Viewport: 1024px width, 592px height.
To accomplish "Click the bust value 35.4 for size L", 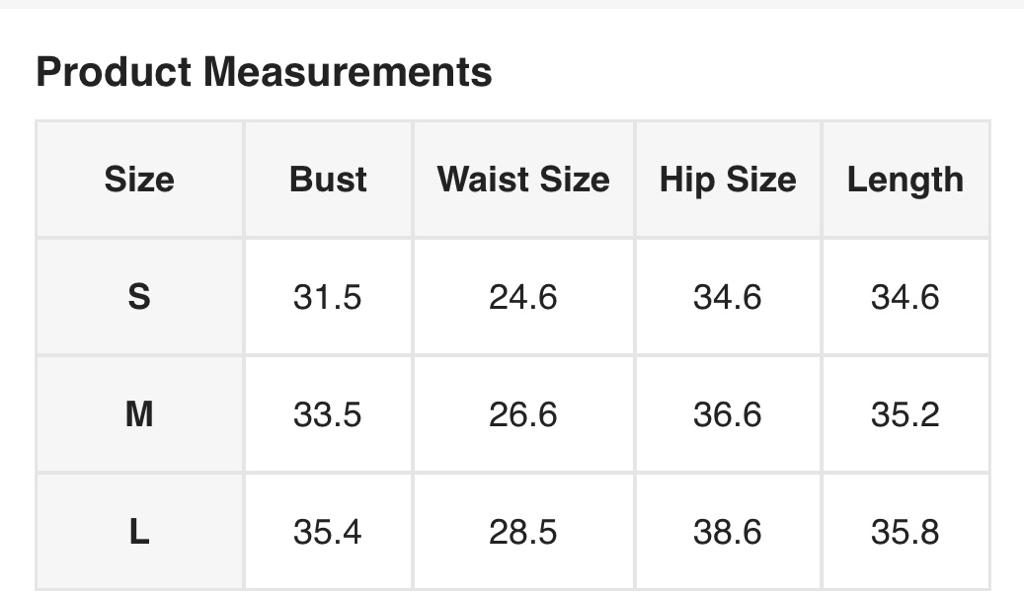I will (327, 532).
